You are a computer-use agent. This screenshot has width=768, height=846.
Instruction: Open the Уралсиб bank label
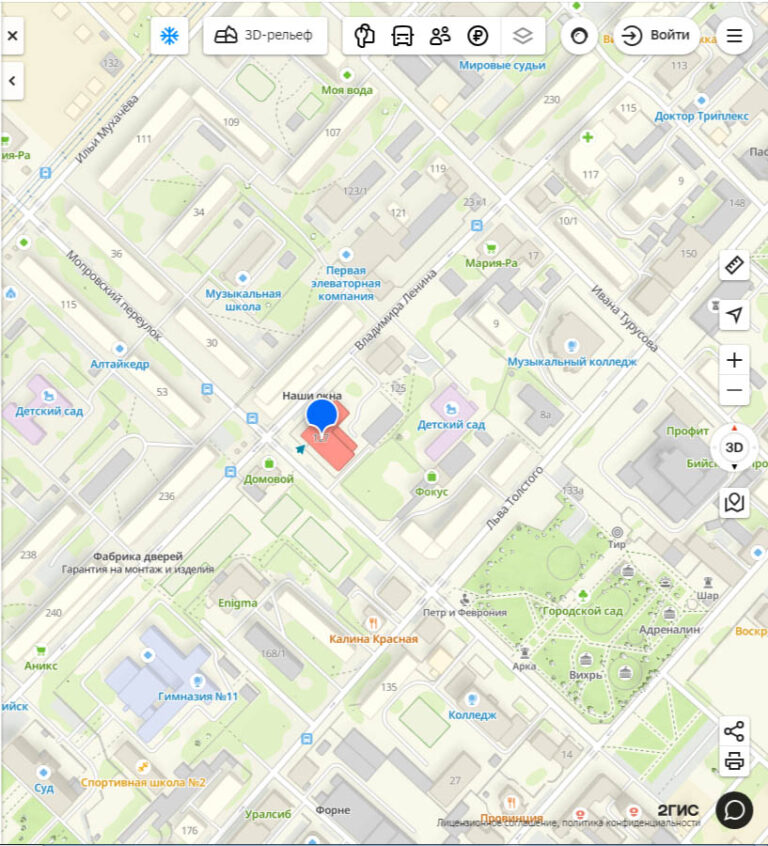pyautogui.click(x=268, y=814)
